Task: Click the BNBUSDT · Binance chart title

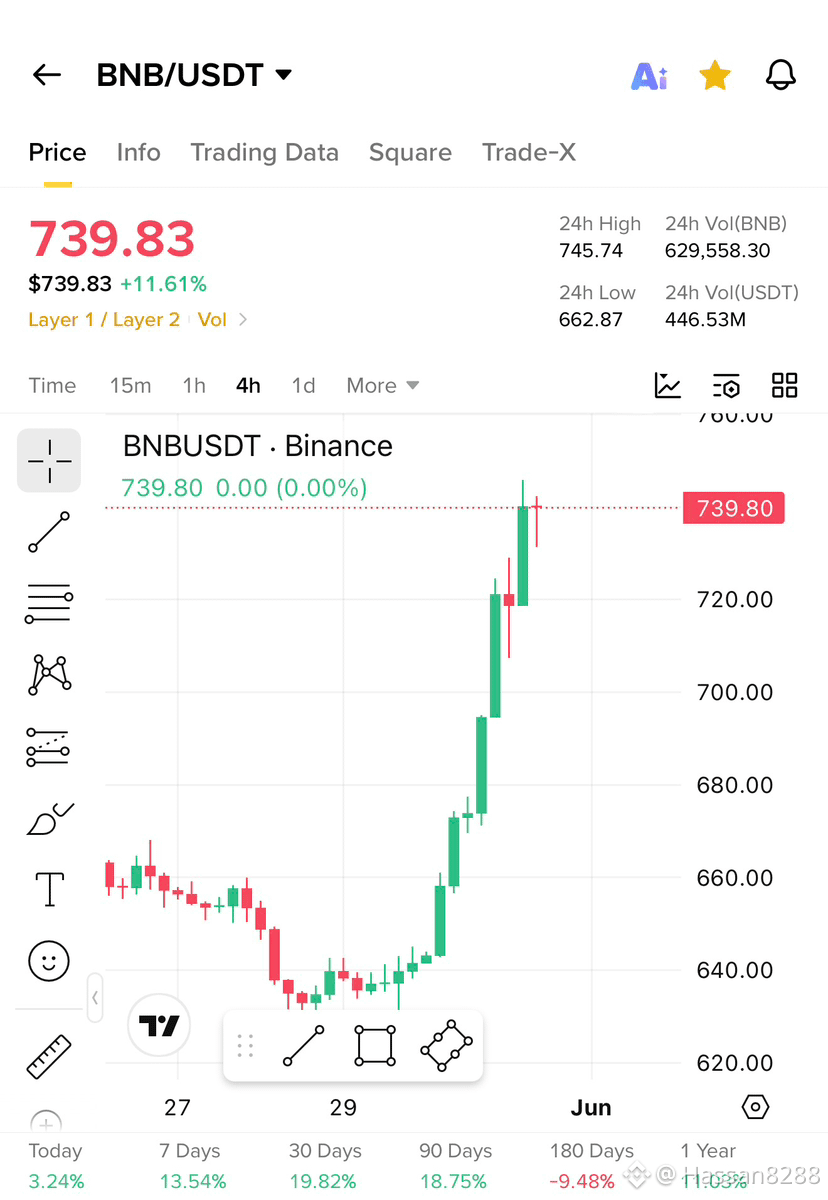Action: [x=258, y=446]
